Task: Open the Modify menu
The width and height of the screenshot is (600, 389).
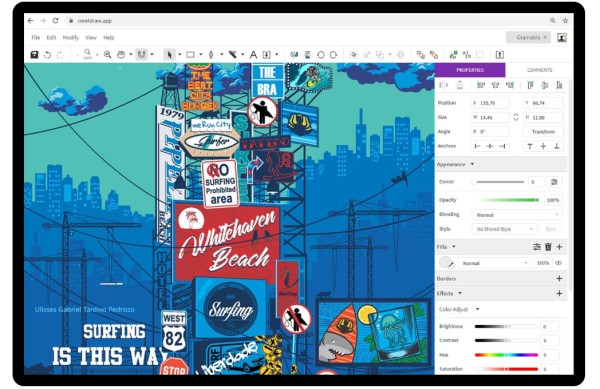Action: [x=70, y=37]
